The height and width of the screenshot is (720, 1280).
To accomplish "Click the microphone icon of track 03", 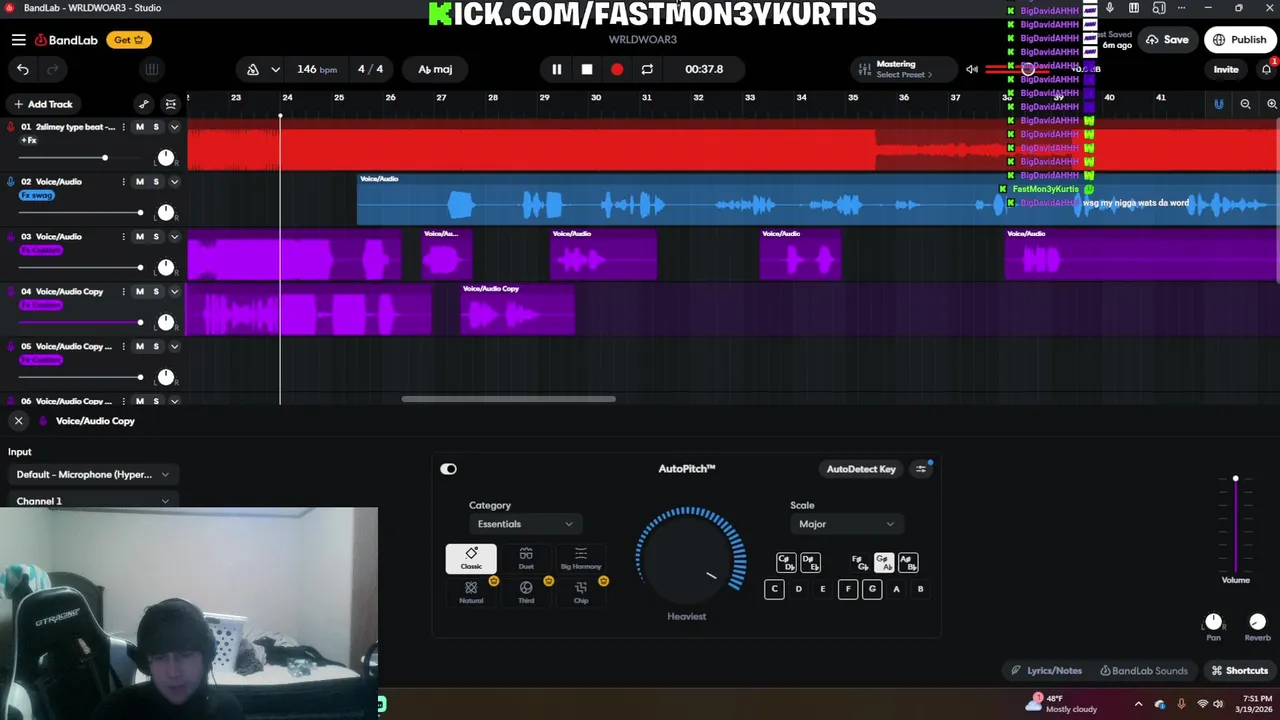I will (x=11, y=237).
